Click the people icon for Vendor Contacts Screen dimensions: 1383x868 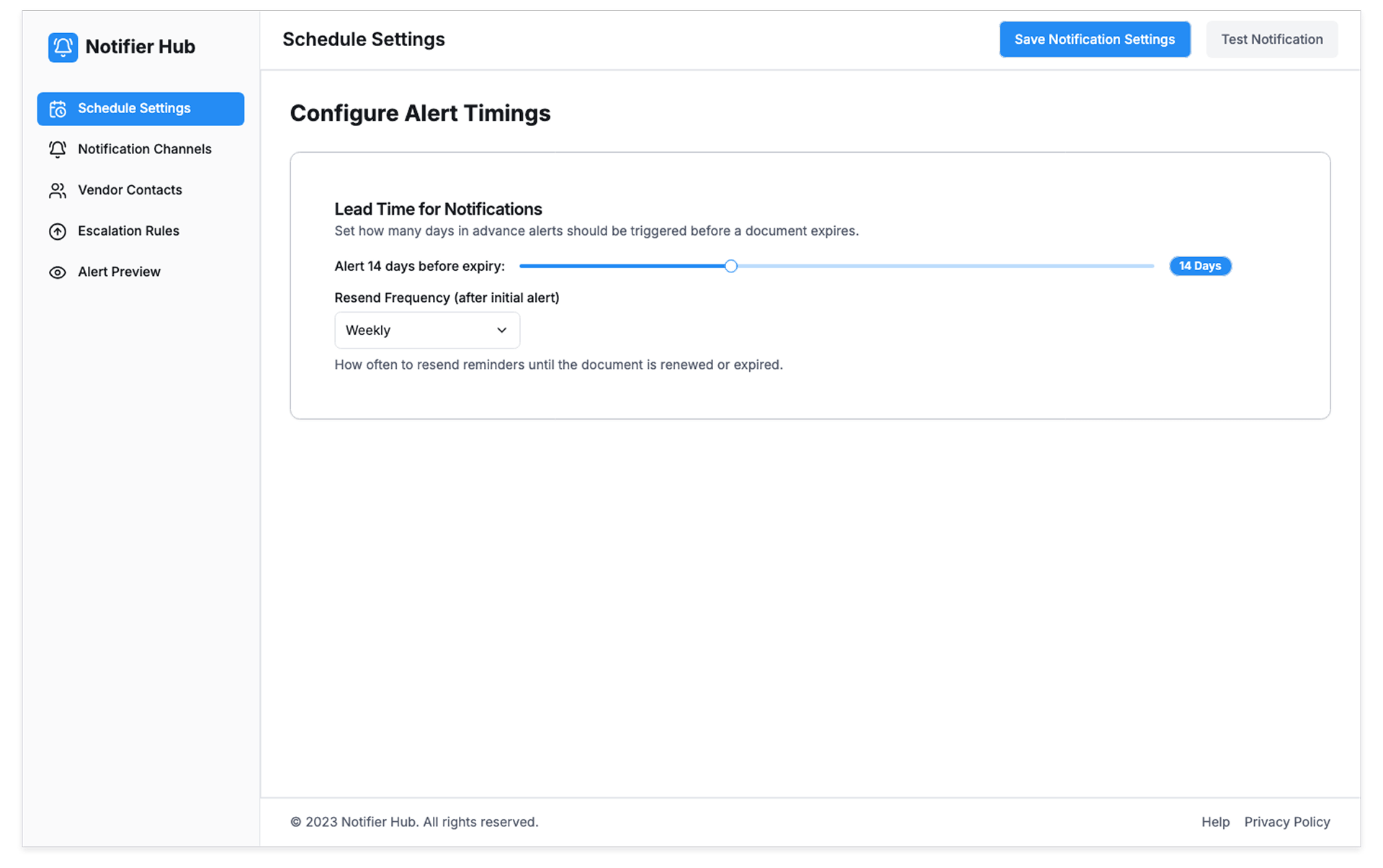click(58, 190)
